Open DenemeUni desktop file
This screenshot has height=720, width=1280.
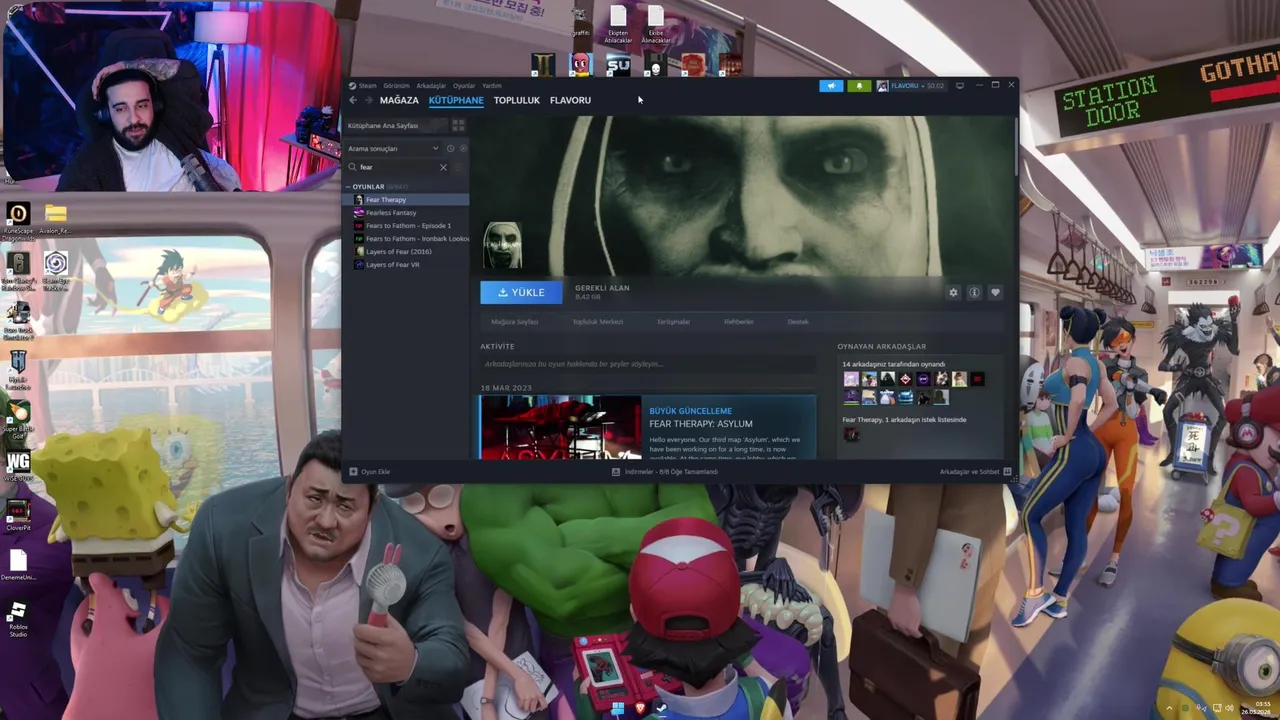click(x=17, y=566)
